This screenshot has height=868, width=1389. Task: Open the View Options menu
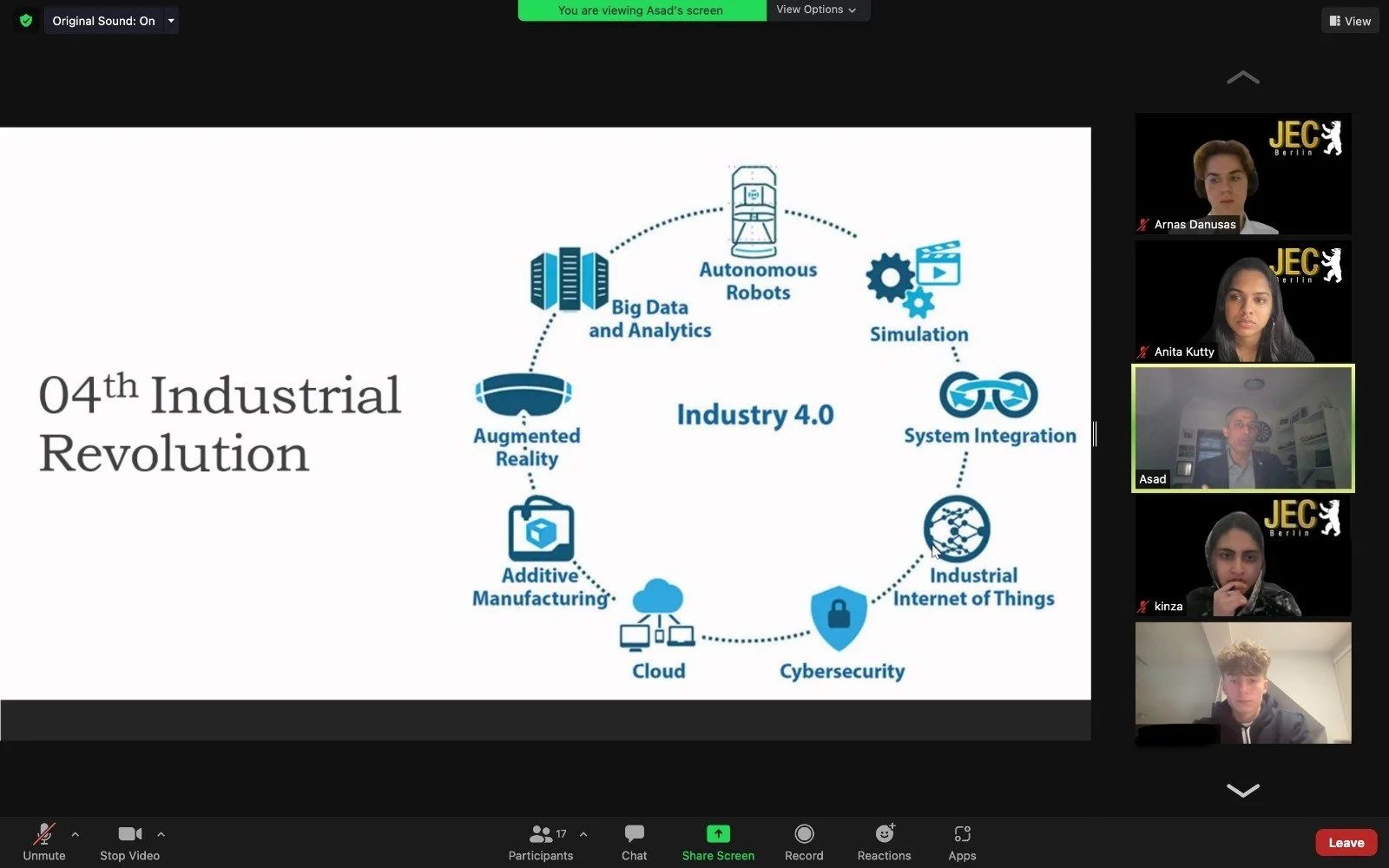pos(817,10)
